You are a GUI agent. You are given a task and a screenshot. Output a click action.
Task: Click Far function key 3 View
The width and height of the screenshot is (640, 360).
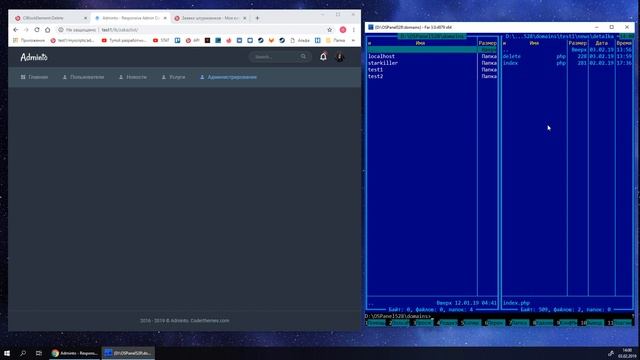pyautogui.click(x=423, y=323)
